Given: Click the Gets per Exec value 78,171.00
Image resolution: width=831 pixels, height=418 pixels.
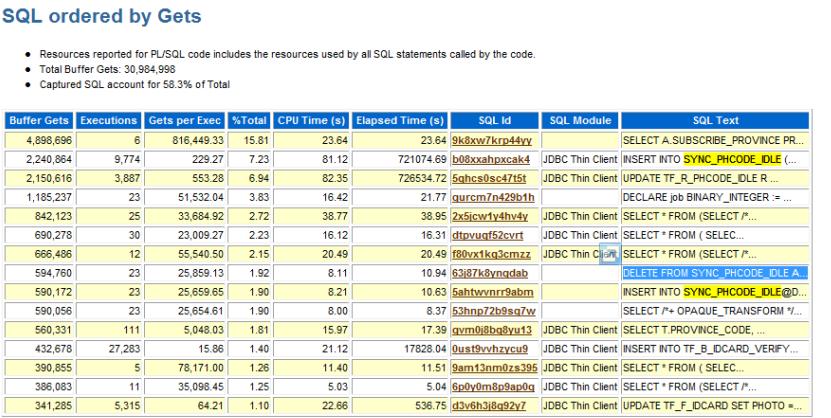Looking at the screenshot, I should 201,368.
